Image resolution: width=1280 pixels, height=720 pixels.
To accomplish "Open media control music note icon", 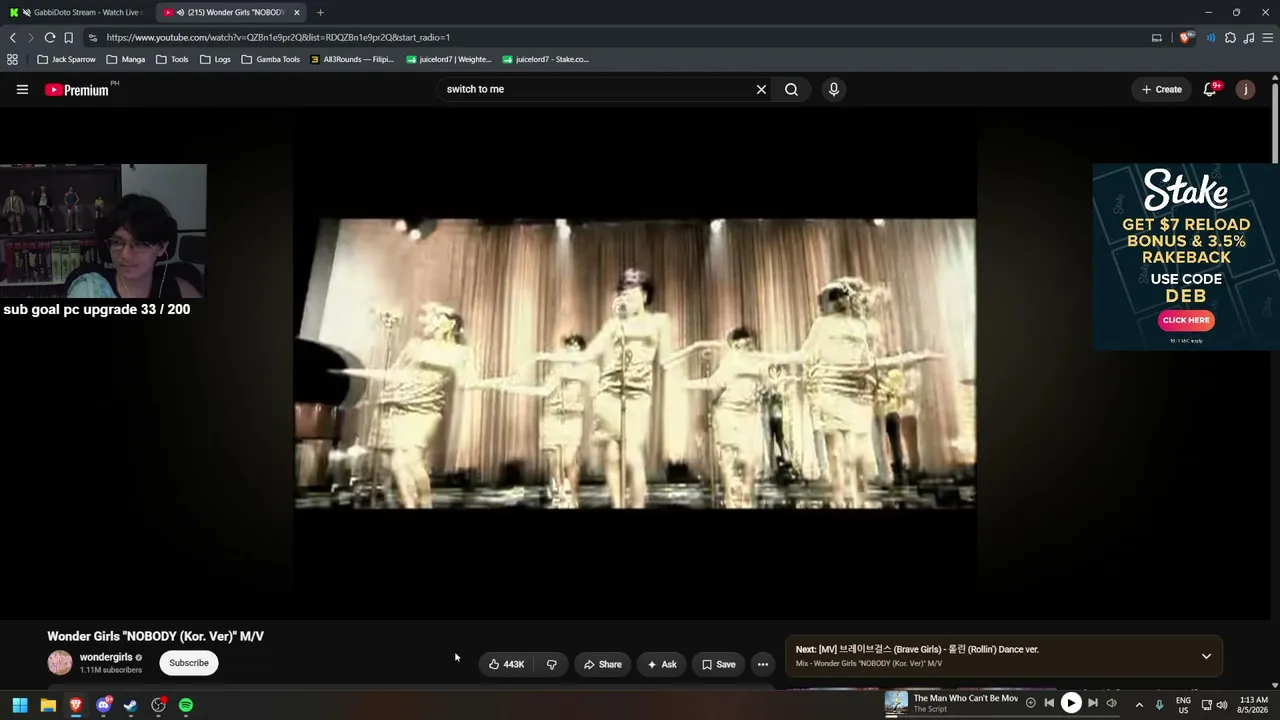I will coord(1249,38).
